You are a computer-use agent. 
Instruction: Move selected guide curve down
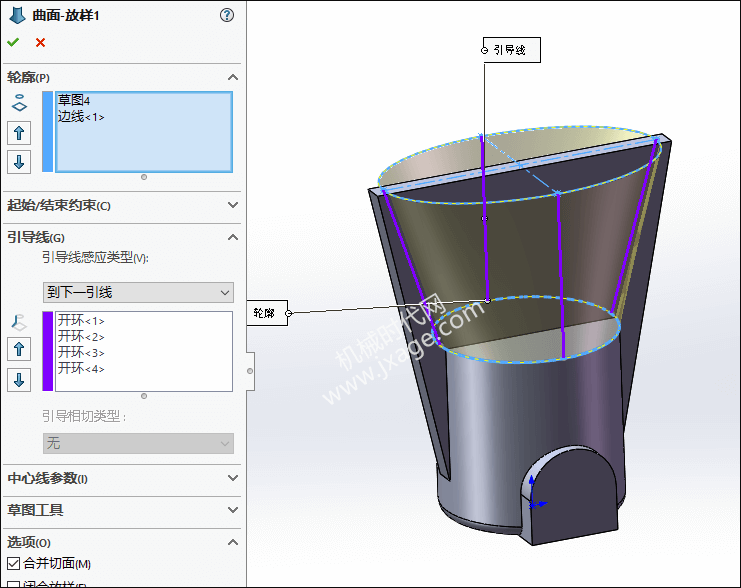[x=19, y=380]
